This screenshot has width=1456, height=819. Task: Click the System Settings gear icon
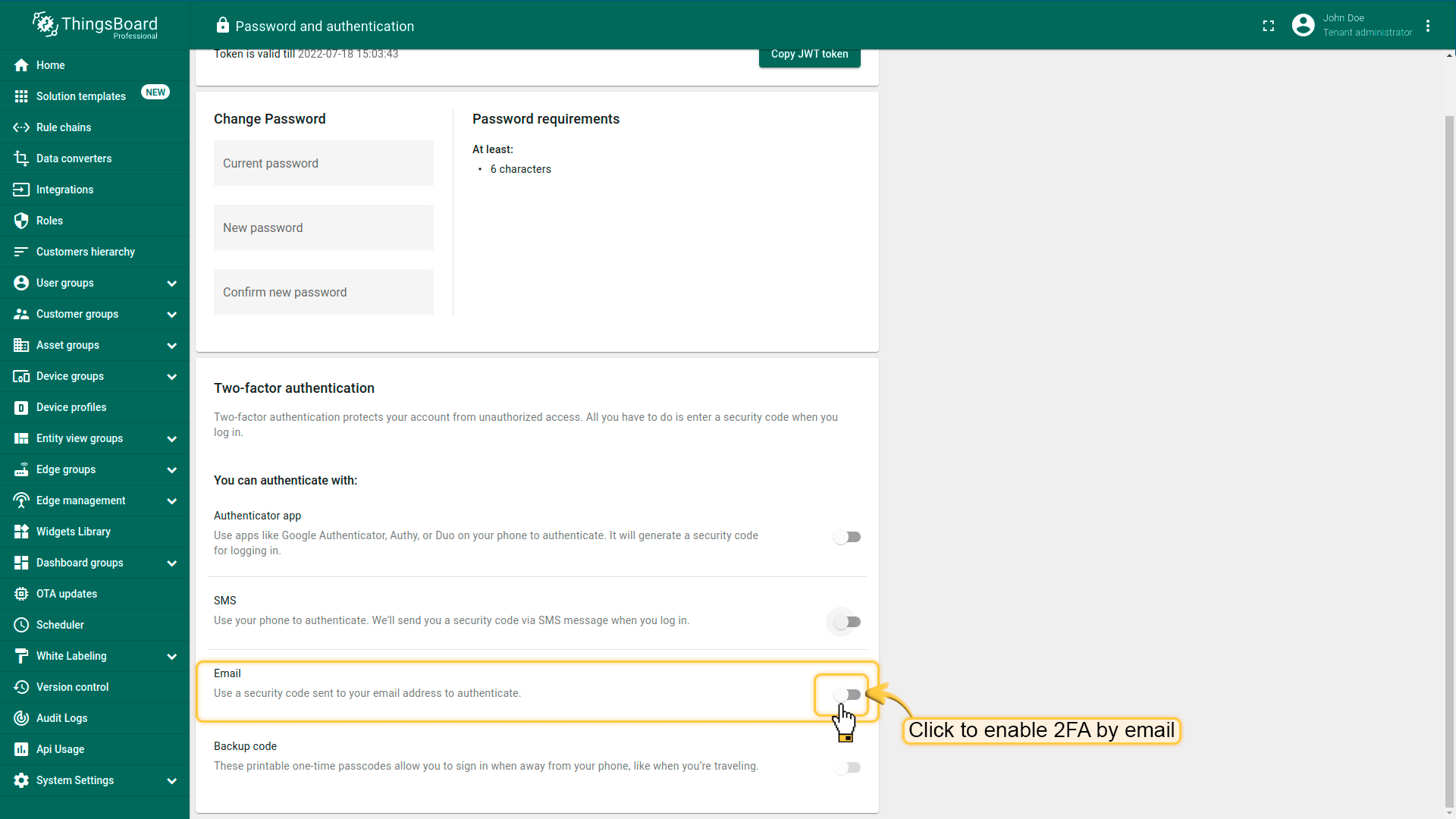21,780
